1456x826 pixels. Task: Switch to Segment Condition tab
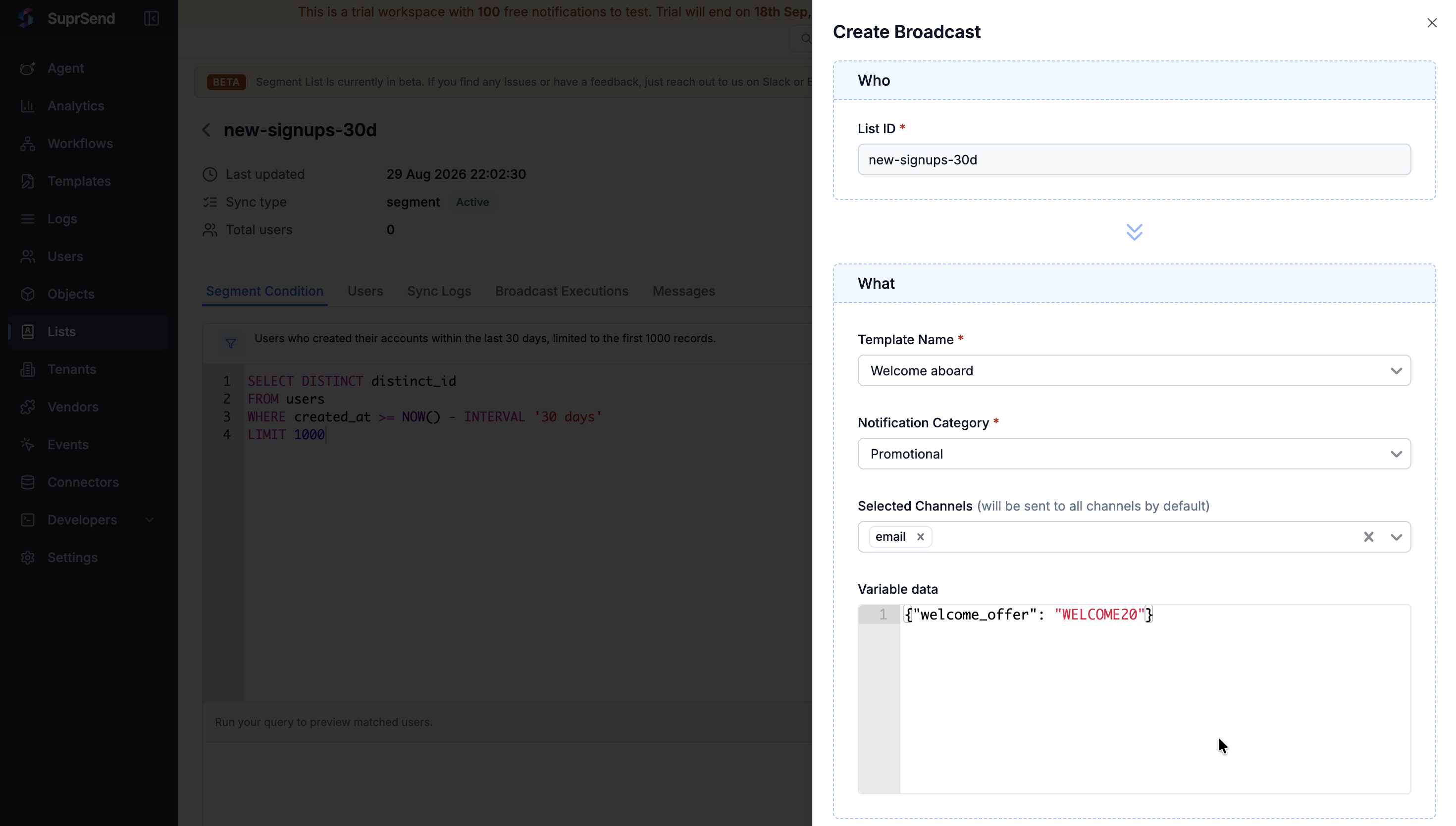(265, 291)
